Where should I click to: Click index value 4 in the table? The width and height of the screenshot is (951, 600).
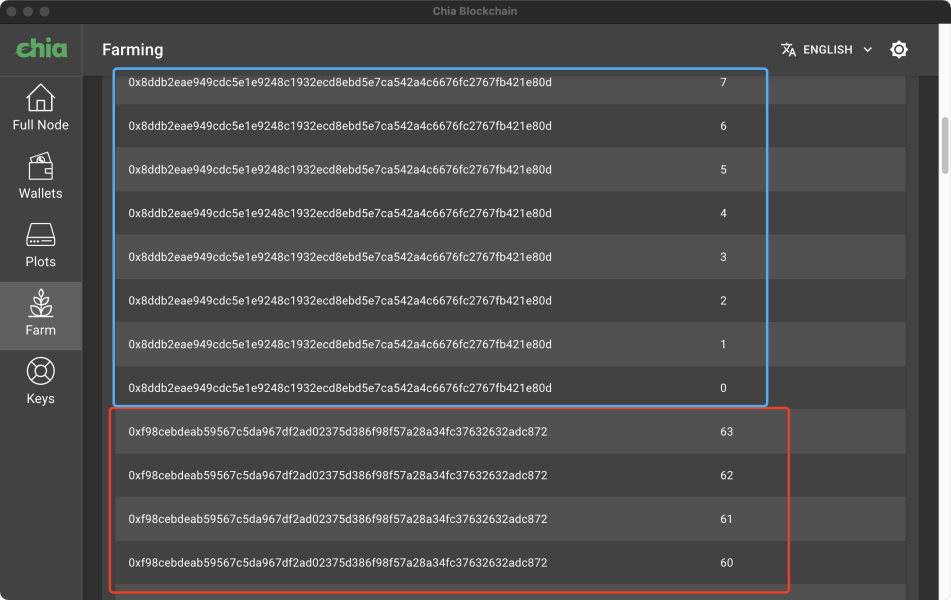point(723,213)
